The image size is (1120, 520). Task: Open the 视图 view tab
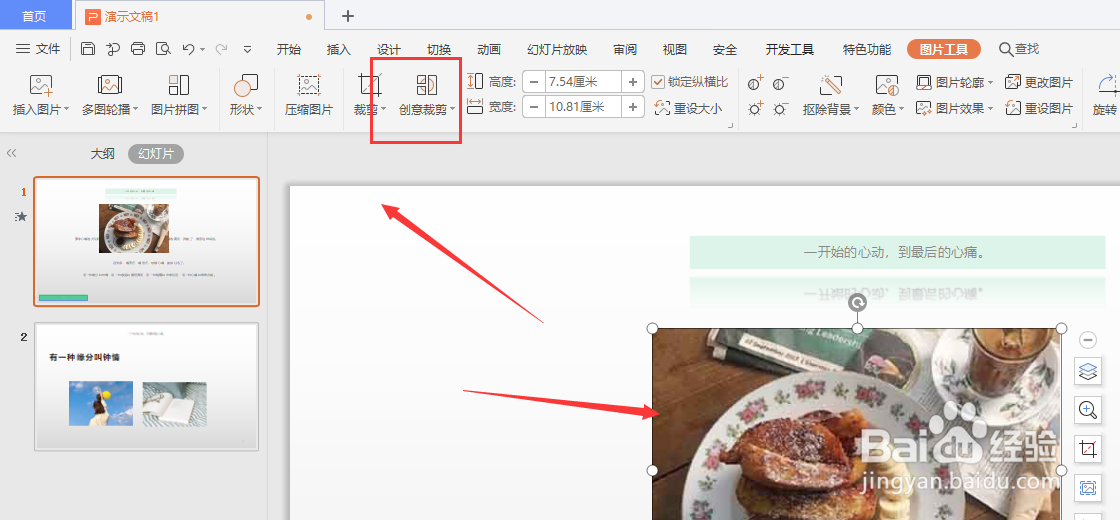coord(675,49)
